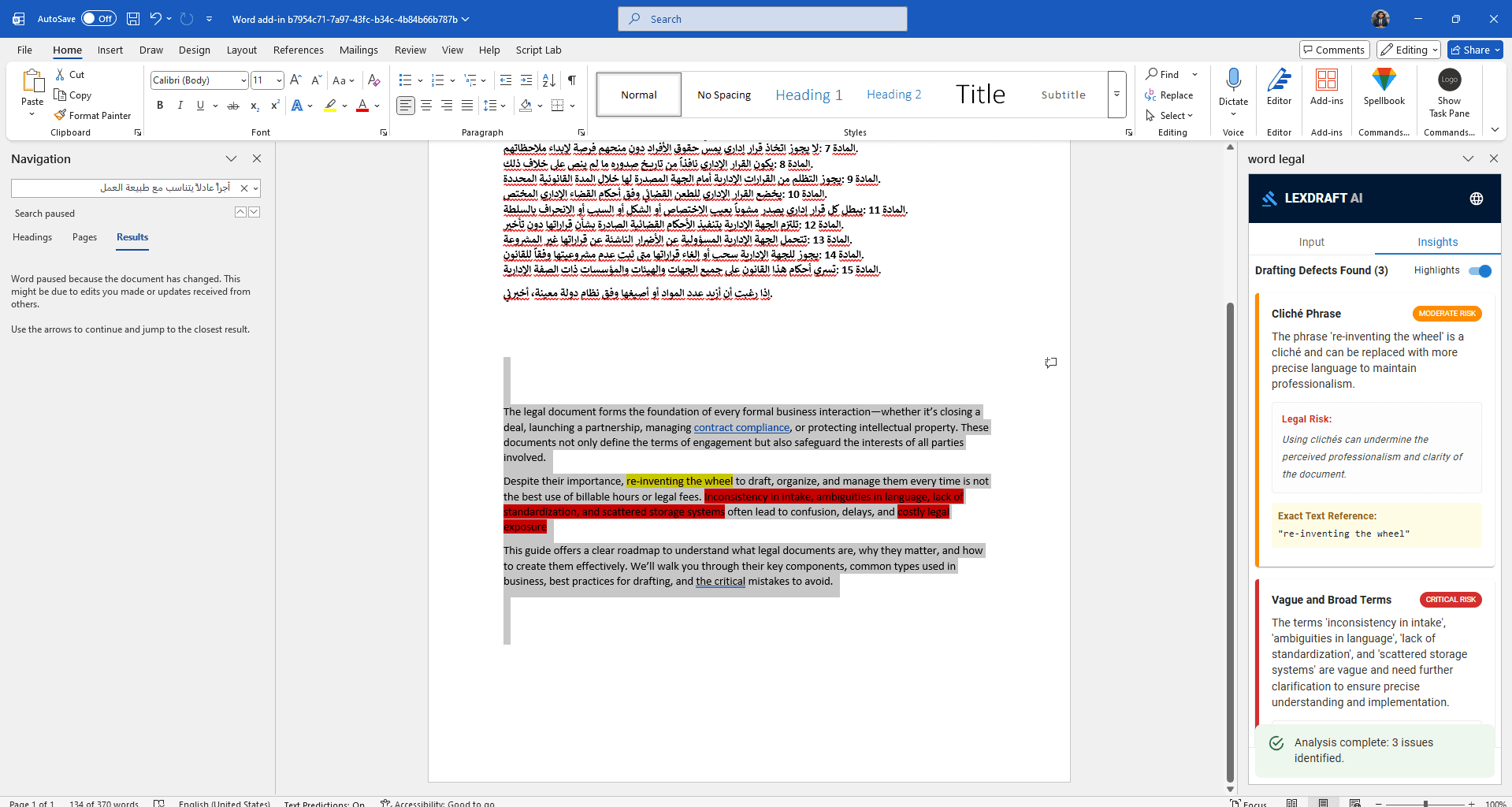The image size is (1512, 807).
Task: Center align the paragraph
Action: point(426,106)
